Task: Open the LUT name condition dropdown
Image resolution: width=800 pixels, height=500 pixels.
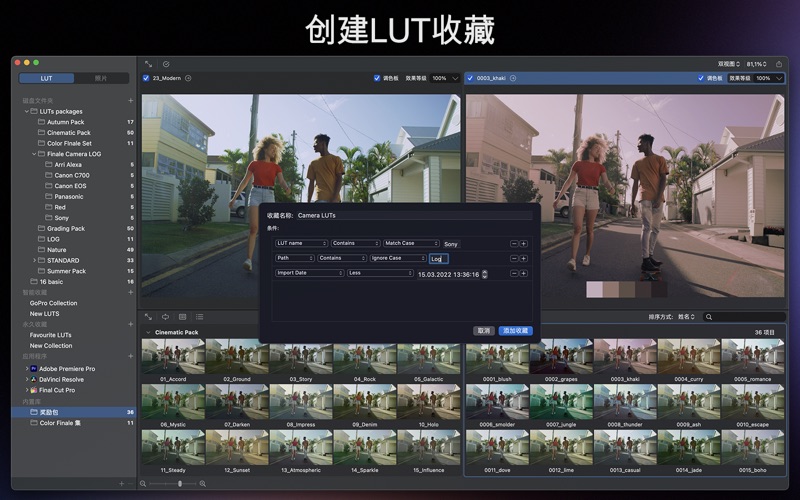Action: pyautogui.click(x=301, y=243)
